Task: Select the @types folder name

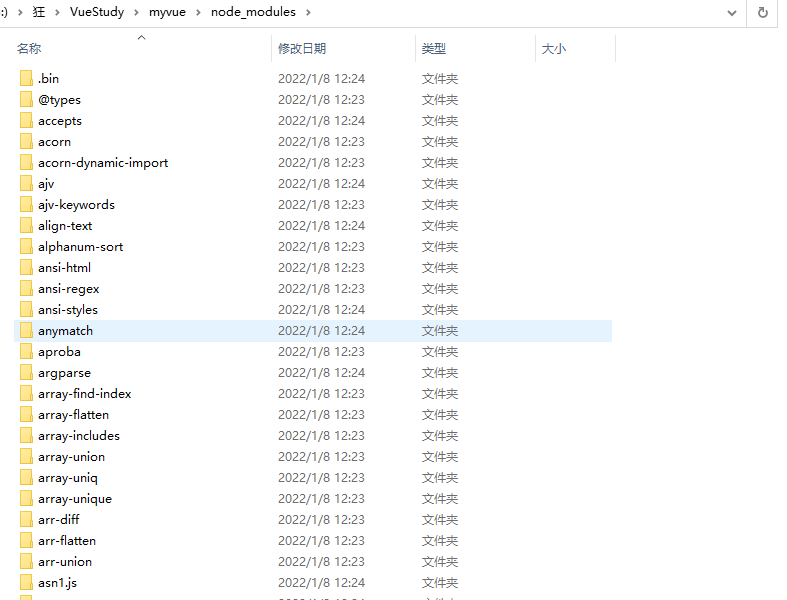Action: (59, 100)
